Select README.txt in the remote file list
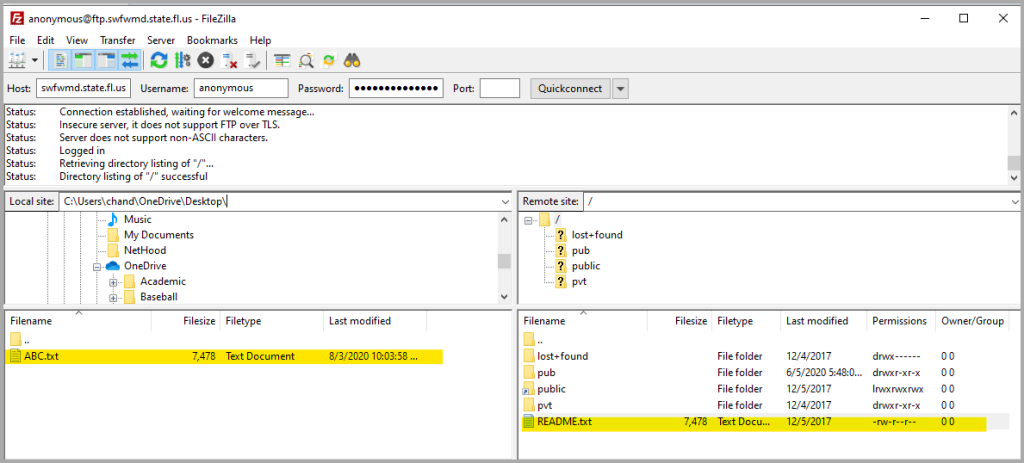The height and width of the screenshot is (463, 1024). click(x=564, y=423)
